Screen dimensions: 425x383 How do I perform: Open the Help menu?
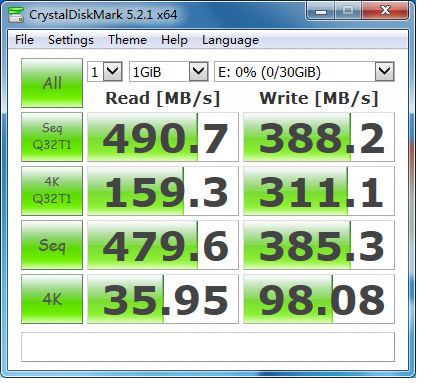174,40
